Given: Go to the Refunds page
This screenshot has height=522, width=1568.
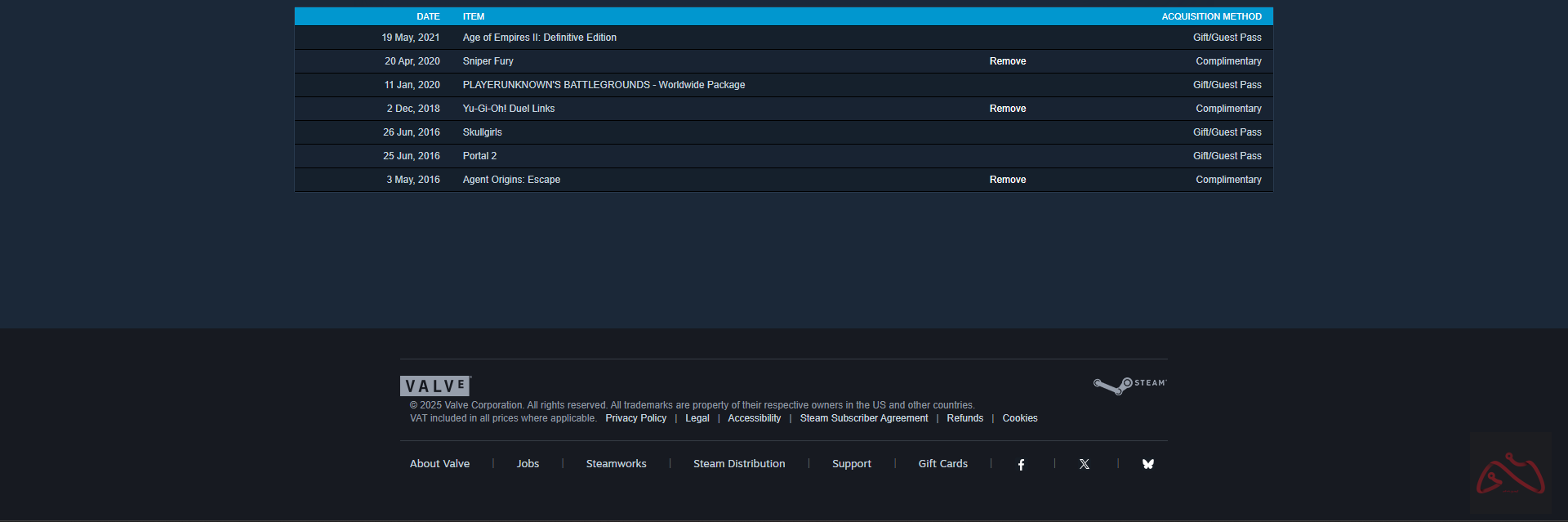Looking at the screenshot, I should pos(964,418).
